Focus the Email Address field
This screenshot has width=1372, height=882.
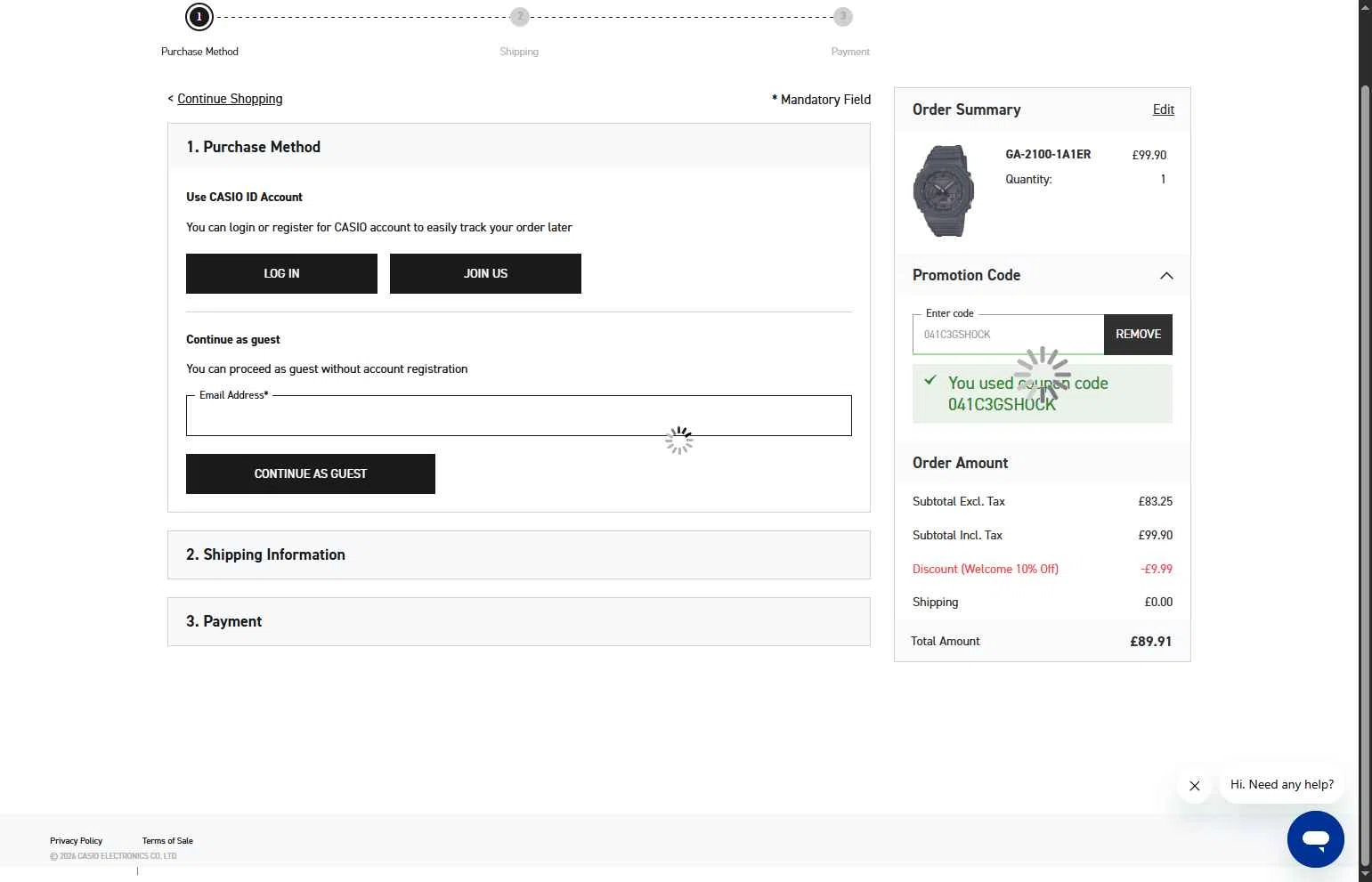coord(519,416)
